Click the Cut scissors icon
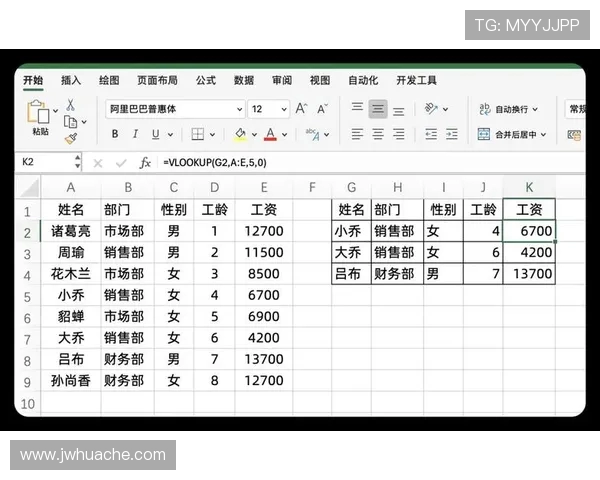Viewport: 600px width, 480px height. [x=70, y=104]
